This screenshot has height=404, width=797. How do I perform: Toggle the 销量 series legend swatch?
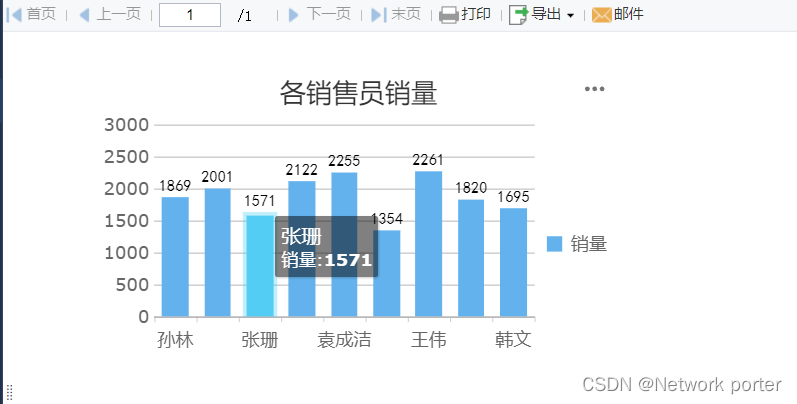click(x=555, y=244)
